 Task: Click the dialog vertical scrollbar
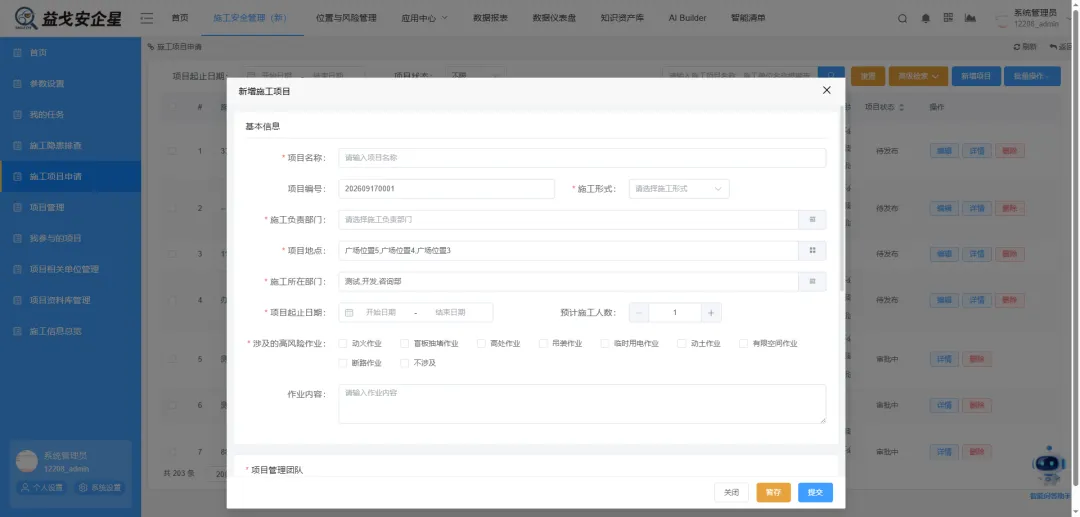842,200
